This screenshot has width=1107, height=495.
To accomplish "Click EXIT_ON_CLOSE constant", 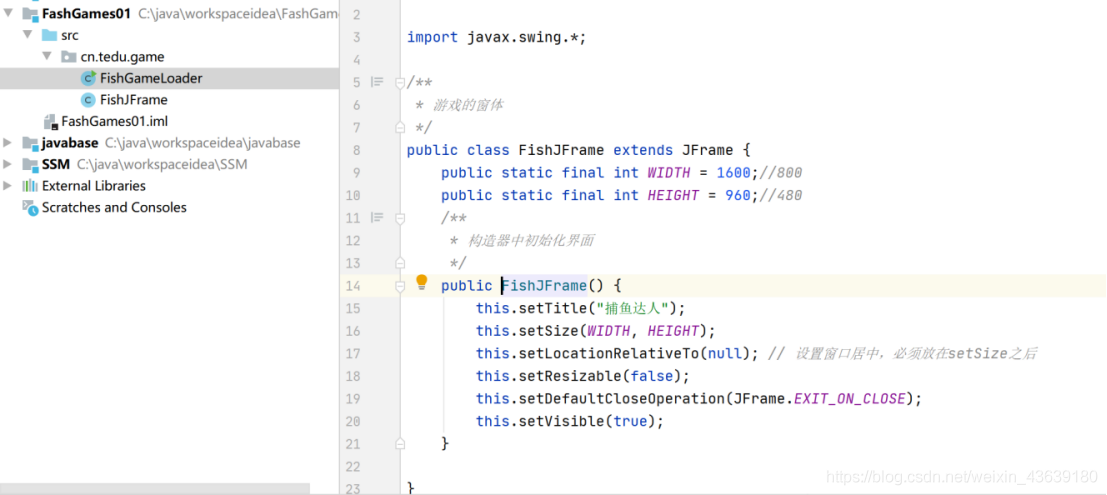I will (849, 399).
